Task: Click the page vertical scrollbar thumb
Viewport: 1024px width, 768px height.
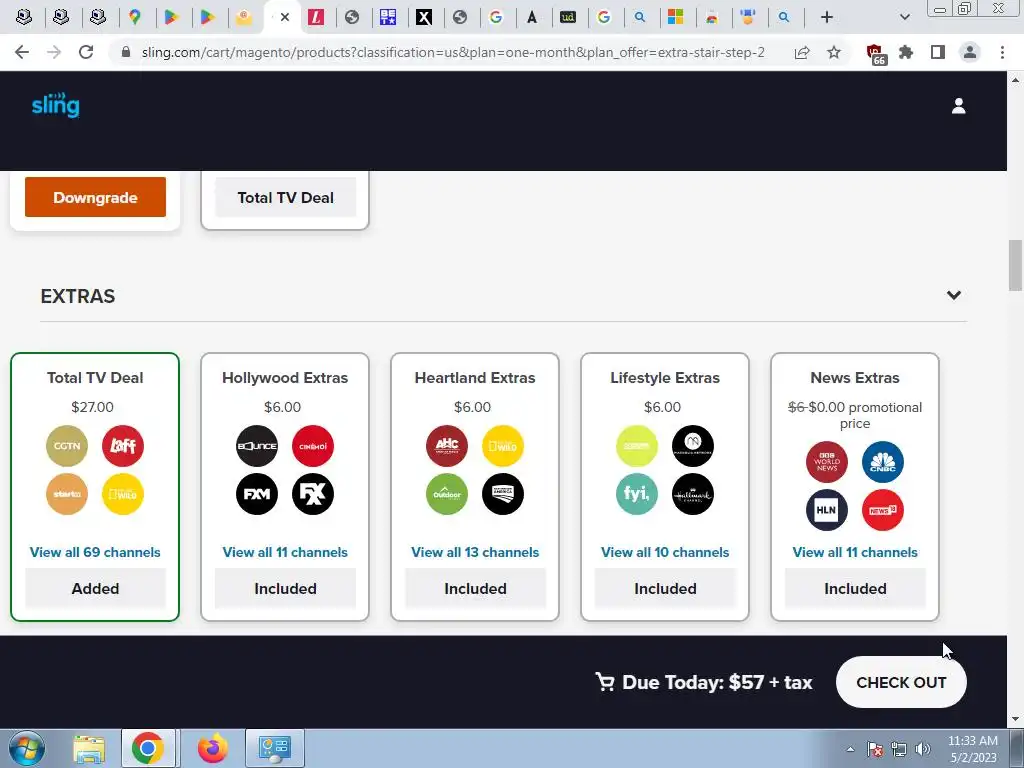Action: tap(1016, 265)
